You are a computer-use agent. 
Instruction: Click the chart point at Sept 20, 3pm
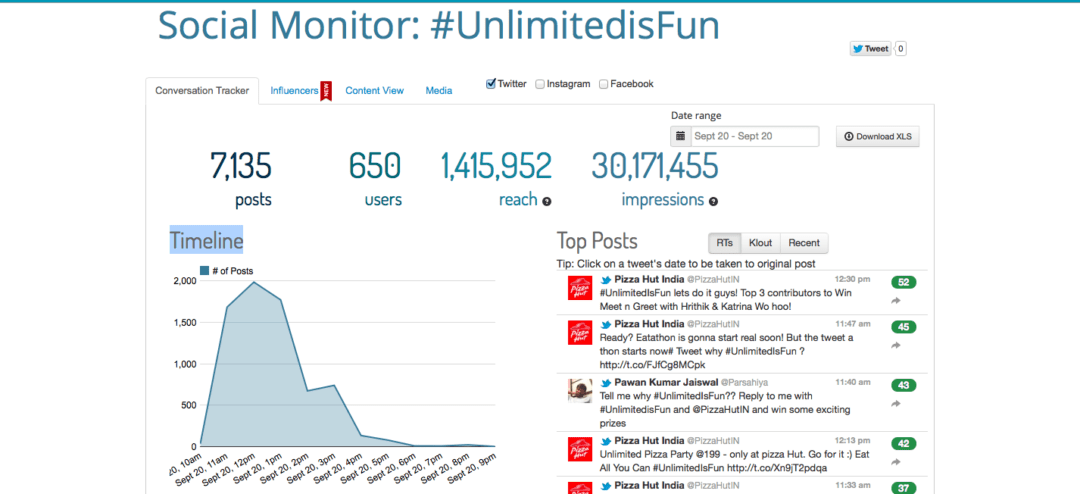(335, 385)
